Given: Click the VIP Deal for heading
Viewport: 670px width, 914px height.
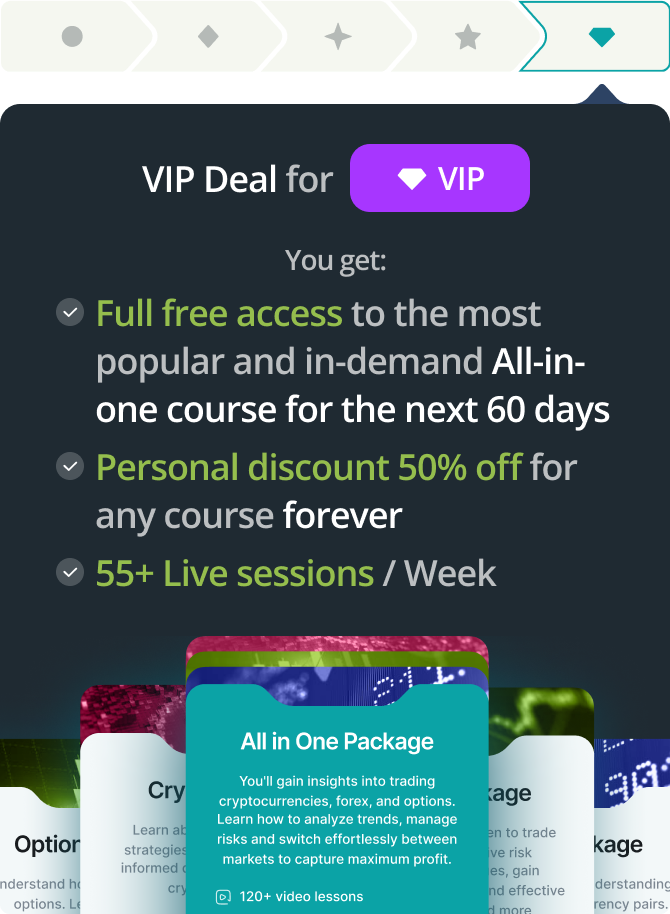Looking at the screenshot, I should point(237,179).
